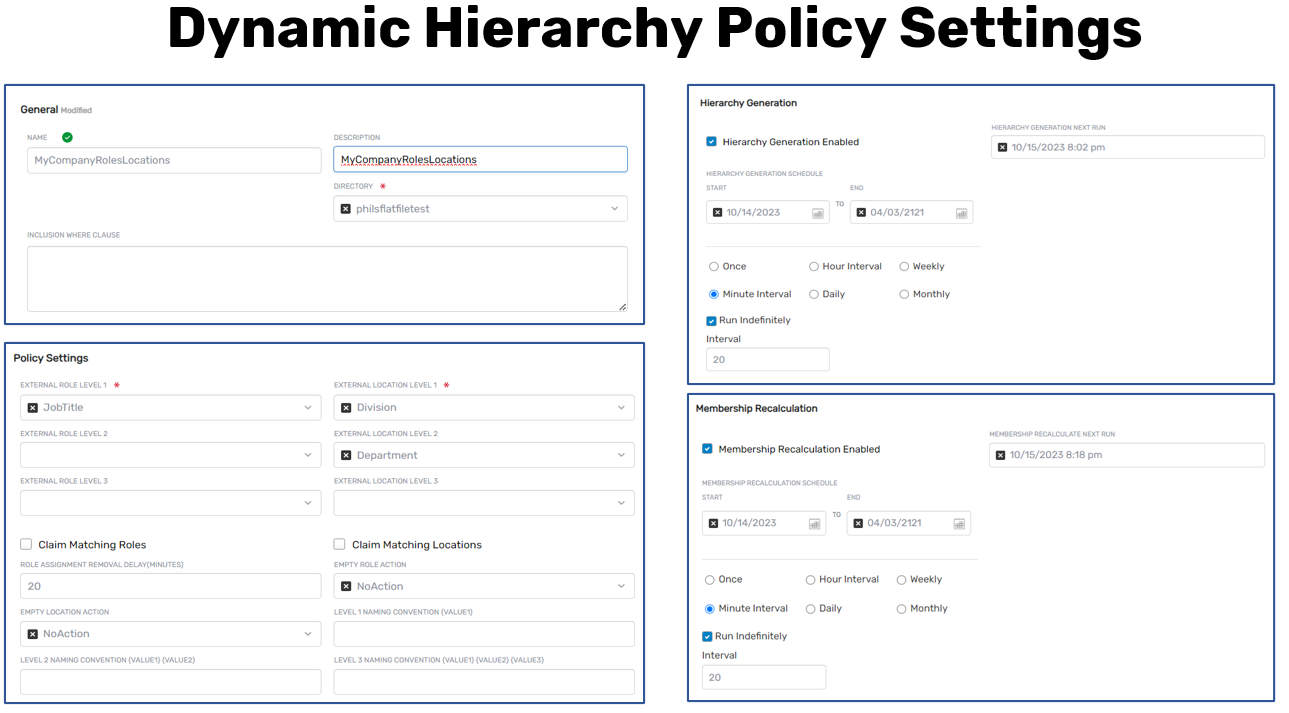This screenshot has width=1289, height=713.
Task: Clear Membership Recalculation end date
Action: tap(857, 523)
